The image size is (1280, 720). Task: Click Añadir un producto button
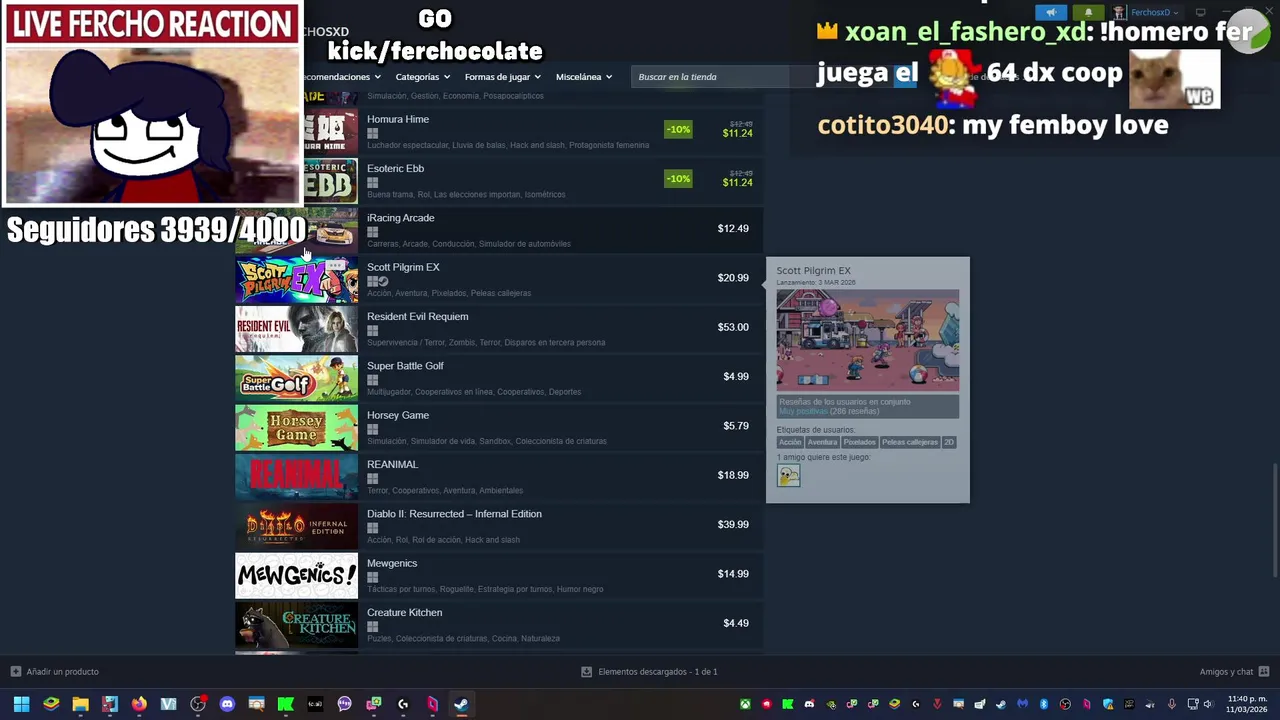tap(54, 672)
